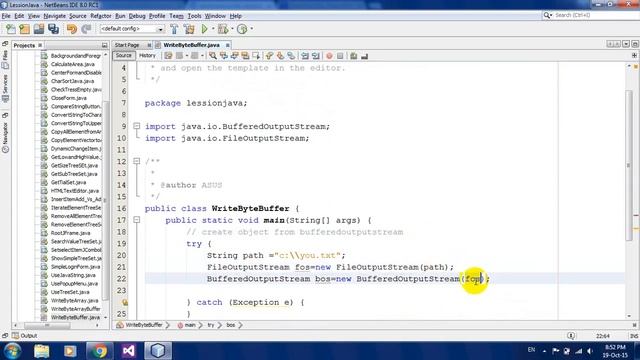Click bos in the breadcrumb bar
The image size is (640, 360).
coord(231,325)
